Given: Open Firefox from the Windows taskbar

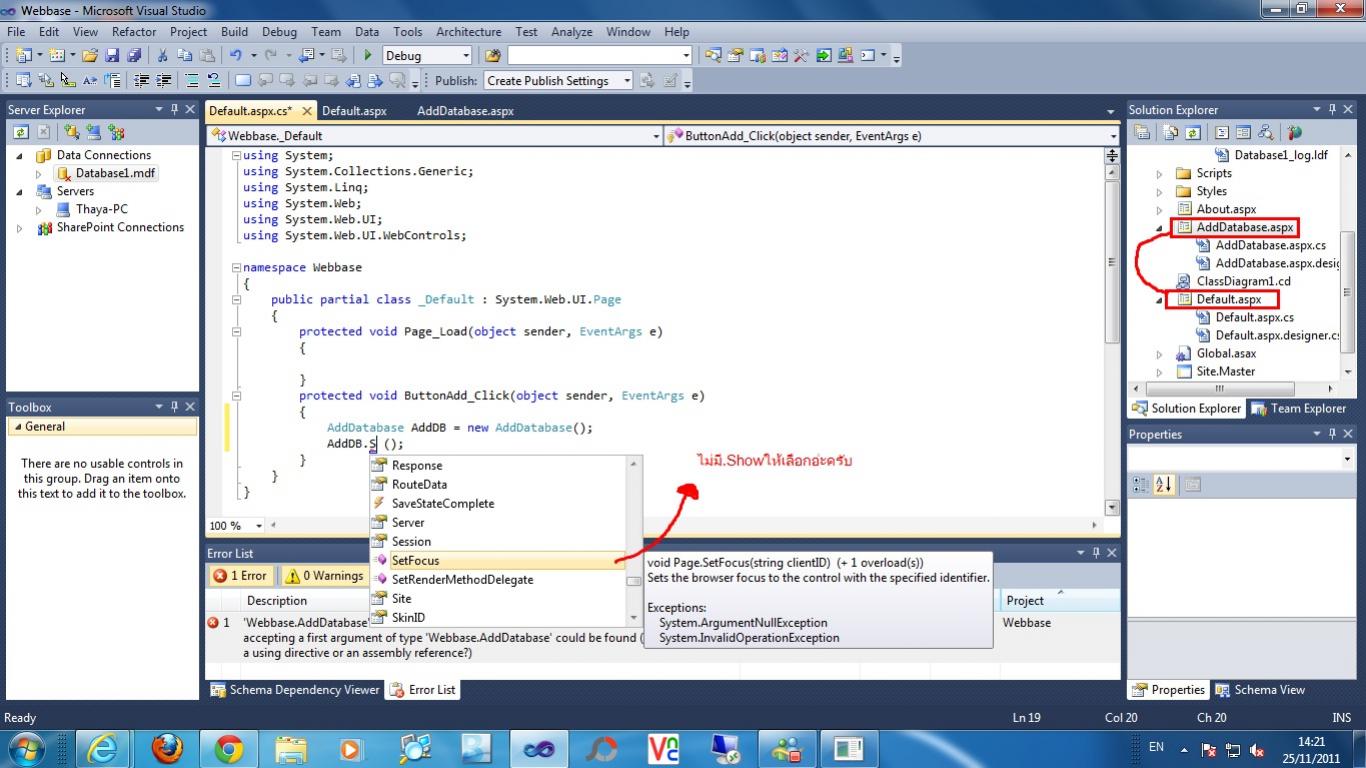Looking at the screenshot, I should click(x=168, y=749).
